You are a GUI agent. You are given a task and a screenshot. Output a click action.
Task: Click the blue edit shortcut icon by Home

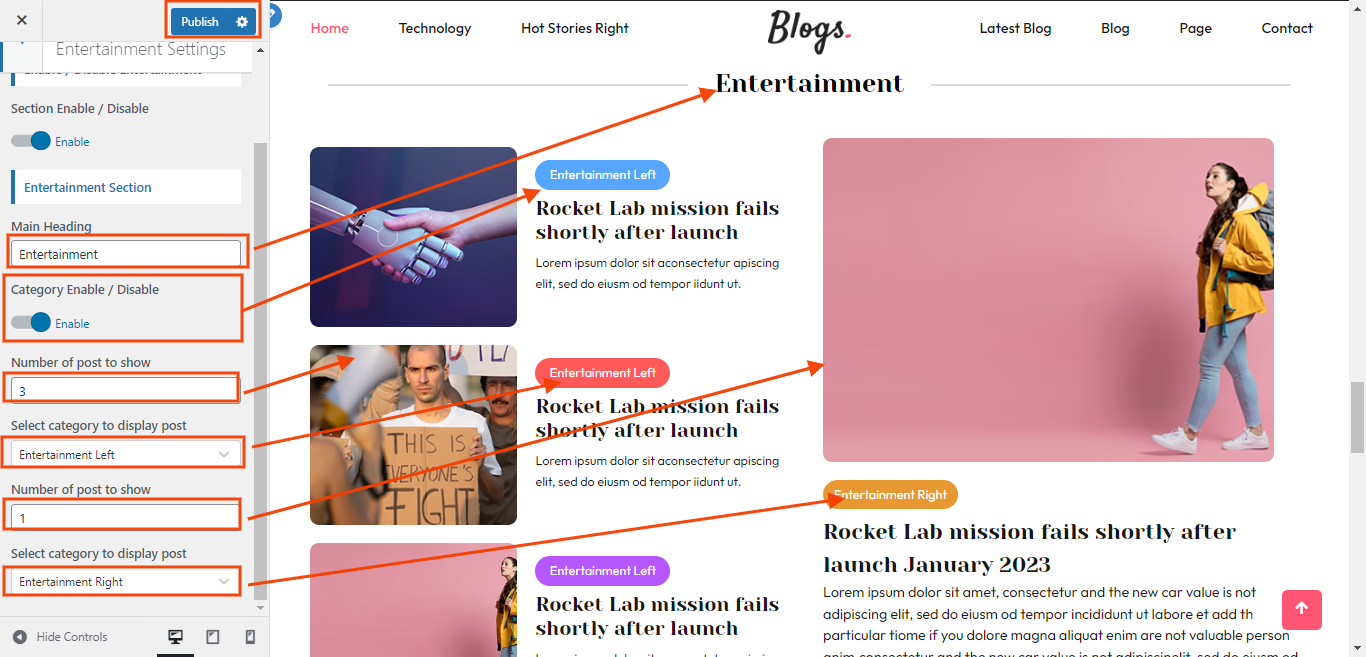point(273,15)
